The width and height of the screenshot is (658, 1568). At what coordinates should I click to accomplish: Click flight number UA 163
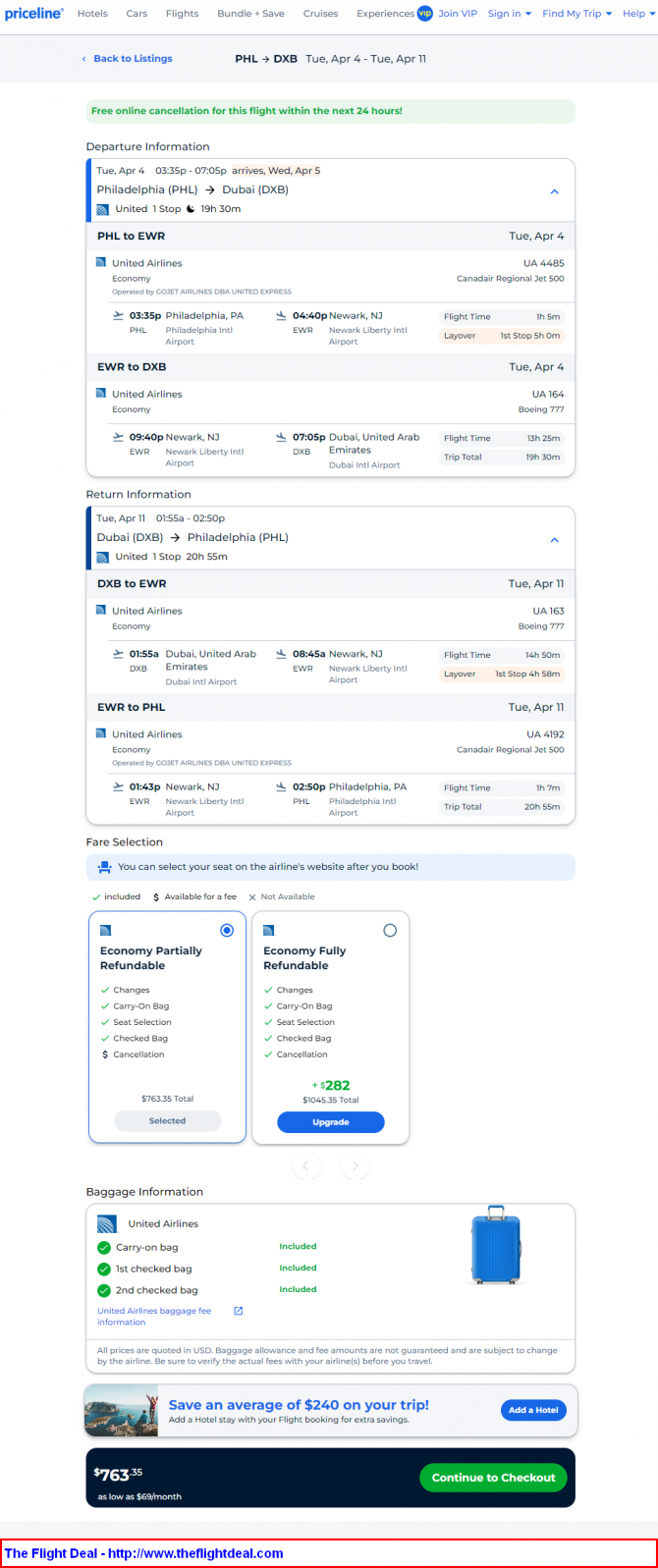548,611
